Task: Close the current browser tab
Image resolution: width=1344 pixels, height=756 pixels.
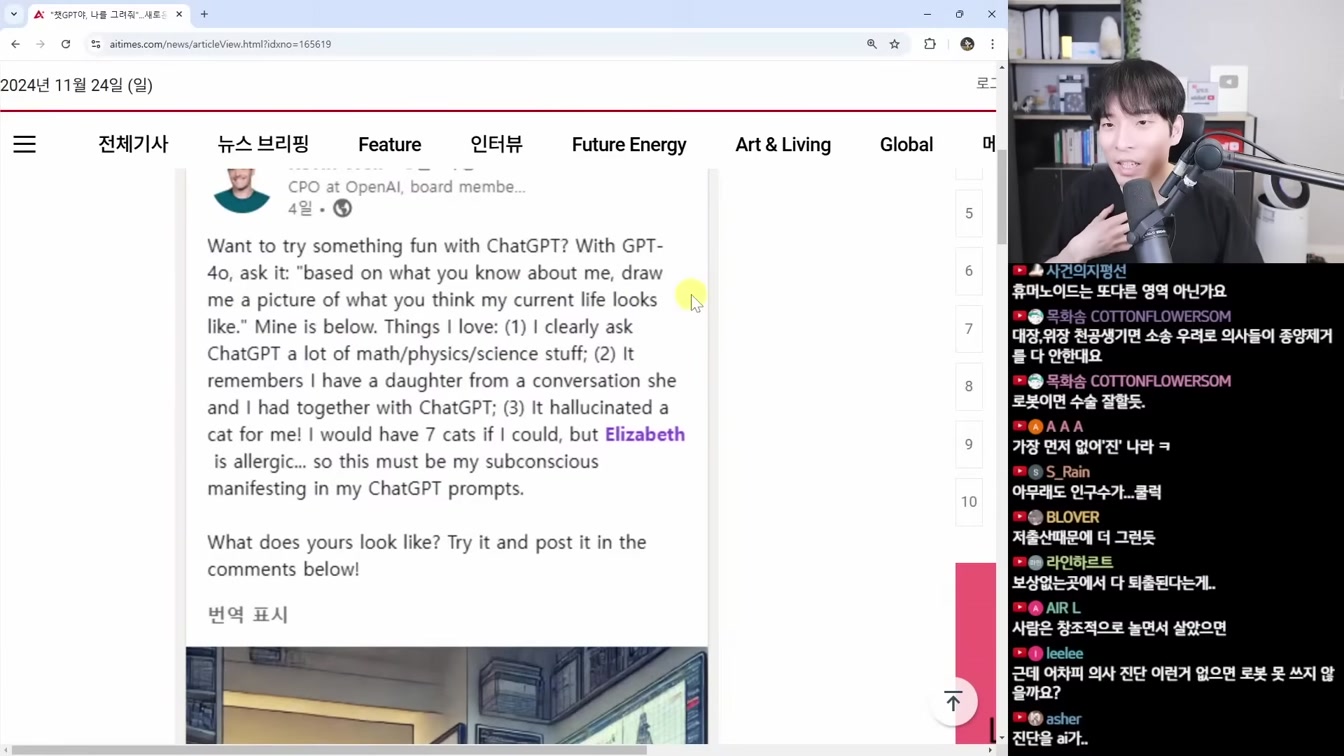Action: (x=179, y=14)
